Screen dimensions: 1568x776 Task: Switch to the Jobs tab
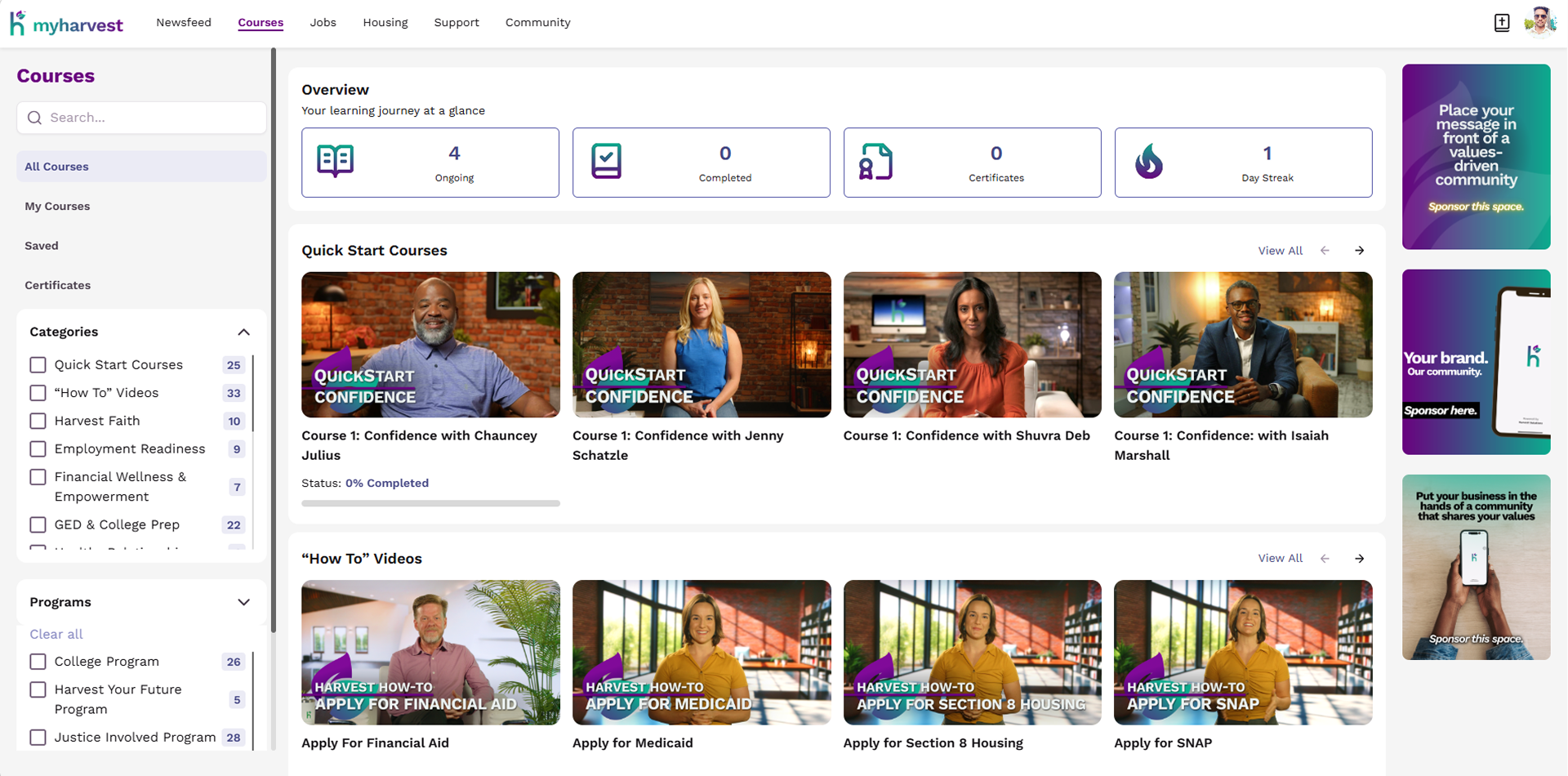323,23
